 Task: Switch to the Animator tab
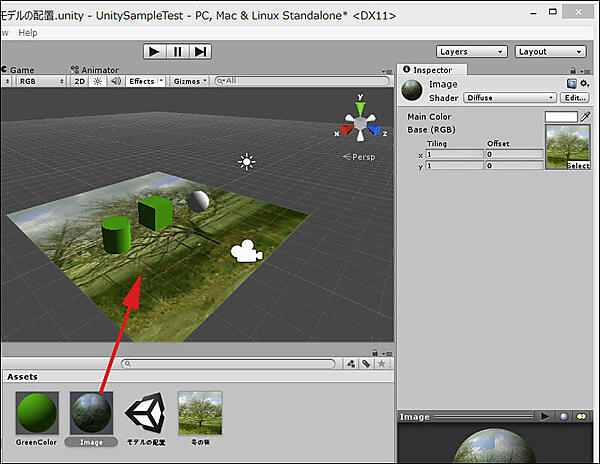click(x=95, y=70)
